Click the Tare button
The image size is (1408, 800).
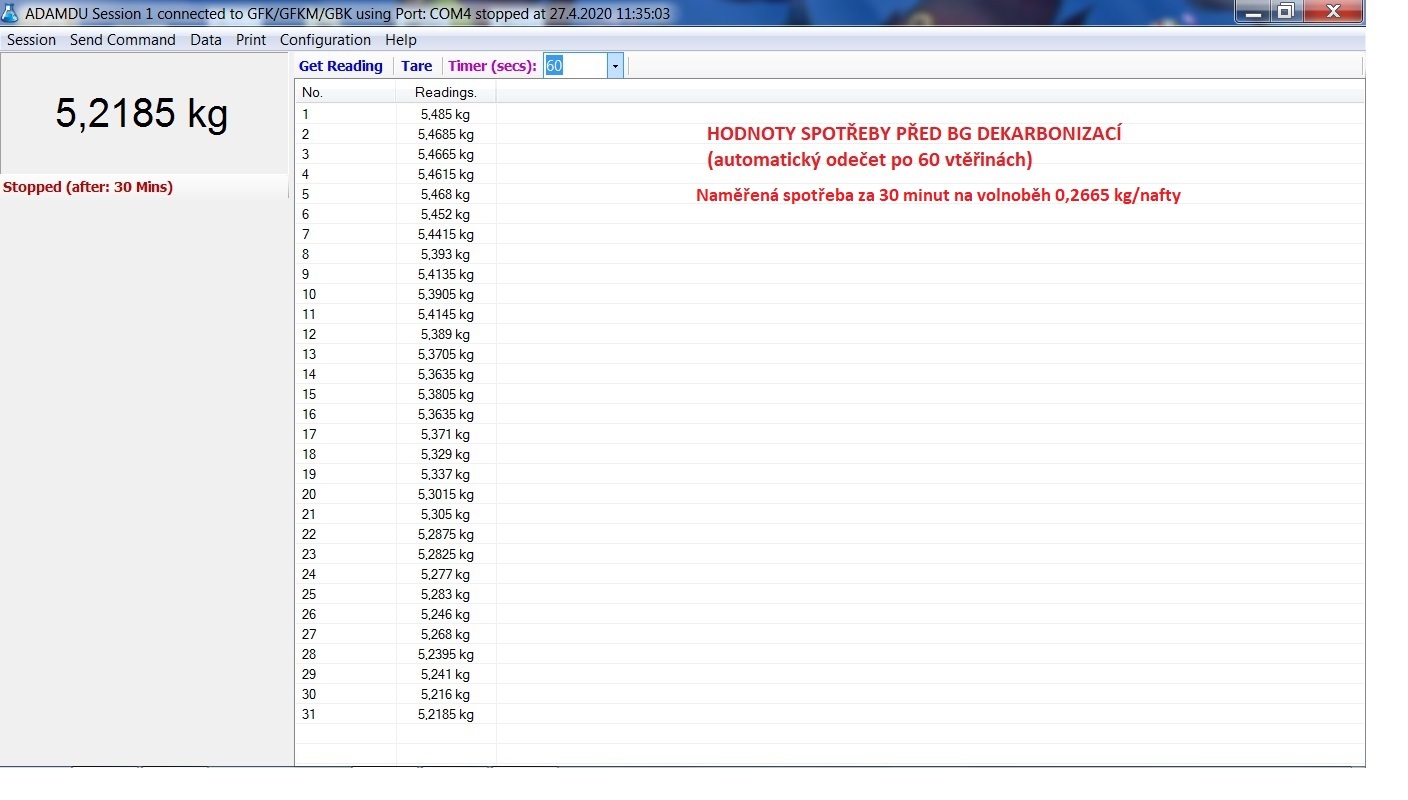pos(417,66)
